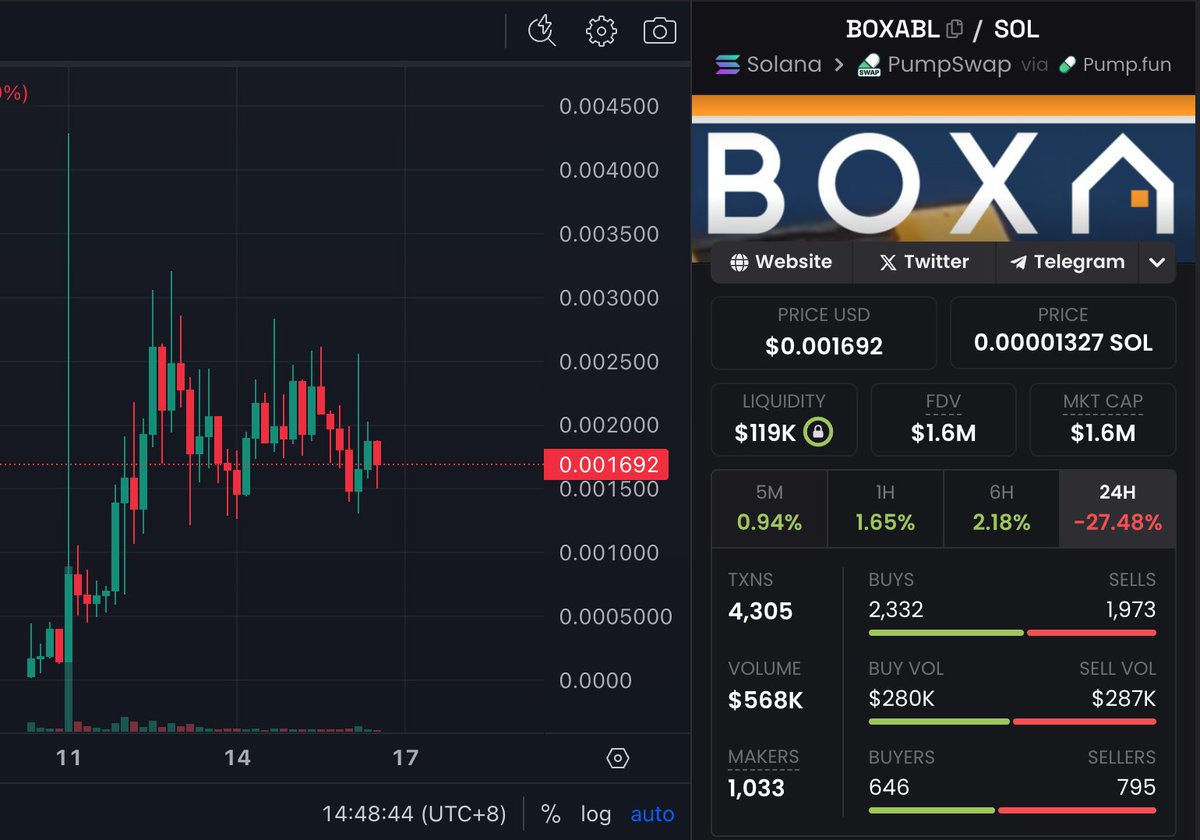Click the BOXABL / SOL pair title
This screenshot has width=1200, height=840.
[x=943, y=29]
